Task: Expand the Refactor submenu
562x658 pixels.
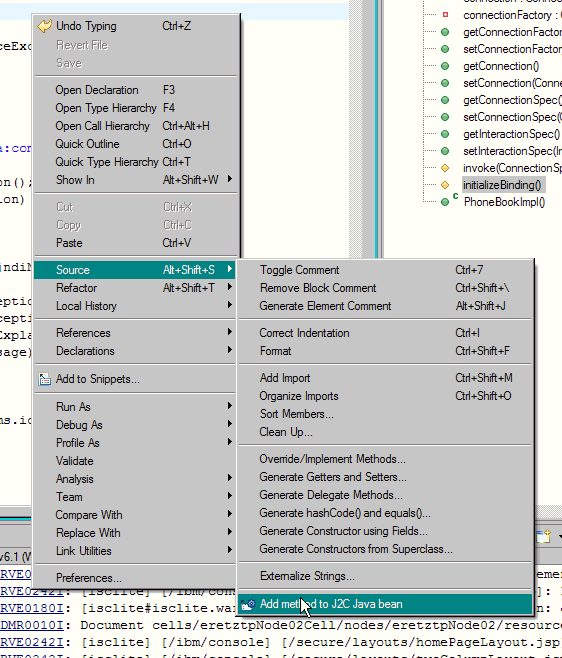Action: coord(135,288)
